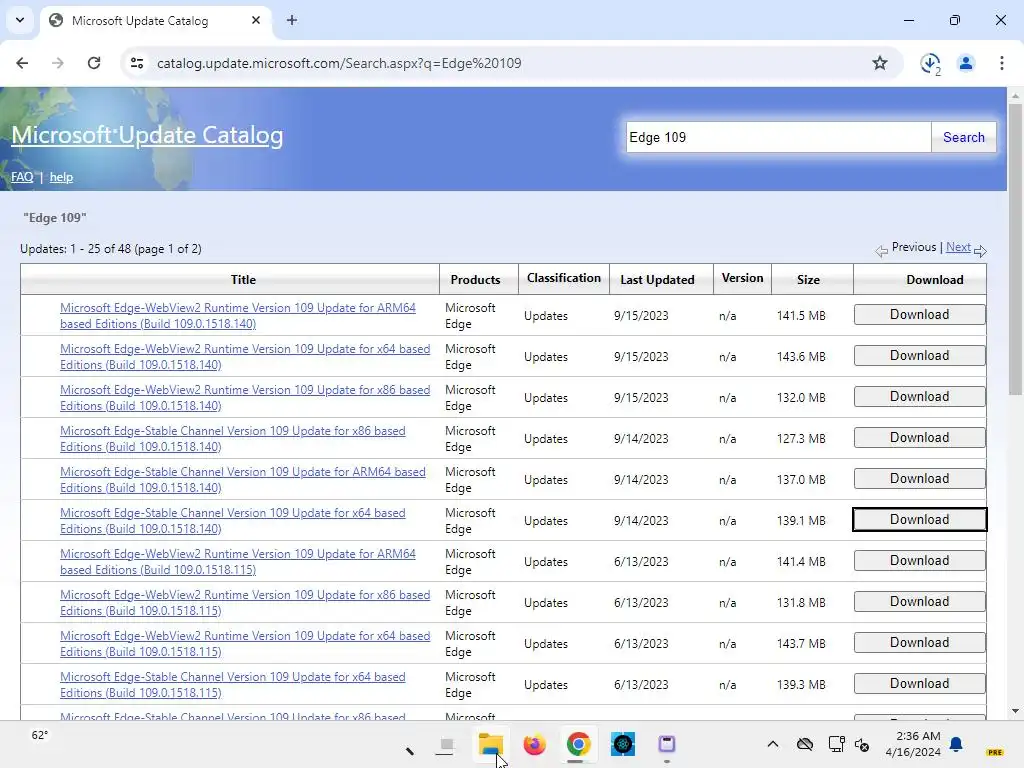Sort results by Products column
Viewport: 1024px width, 768px height.
click(475, 280)
